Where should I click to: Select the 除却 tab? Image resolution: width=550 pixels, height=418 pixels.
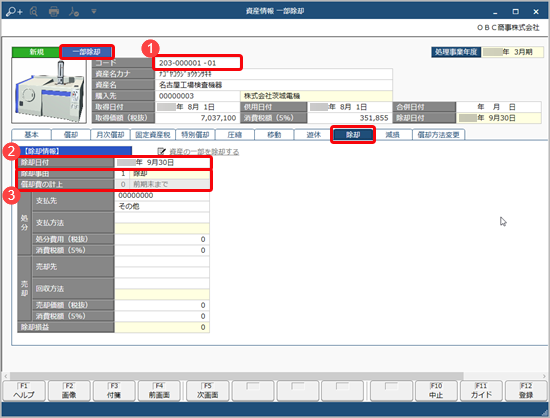click(353, 135)
